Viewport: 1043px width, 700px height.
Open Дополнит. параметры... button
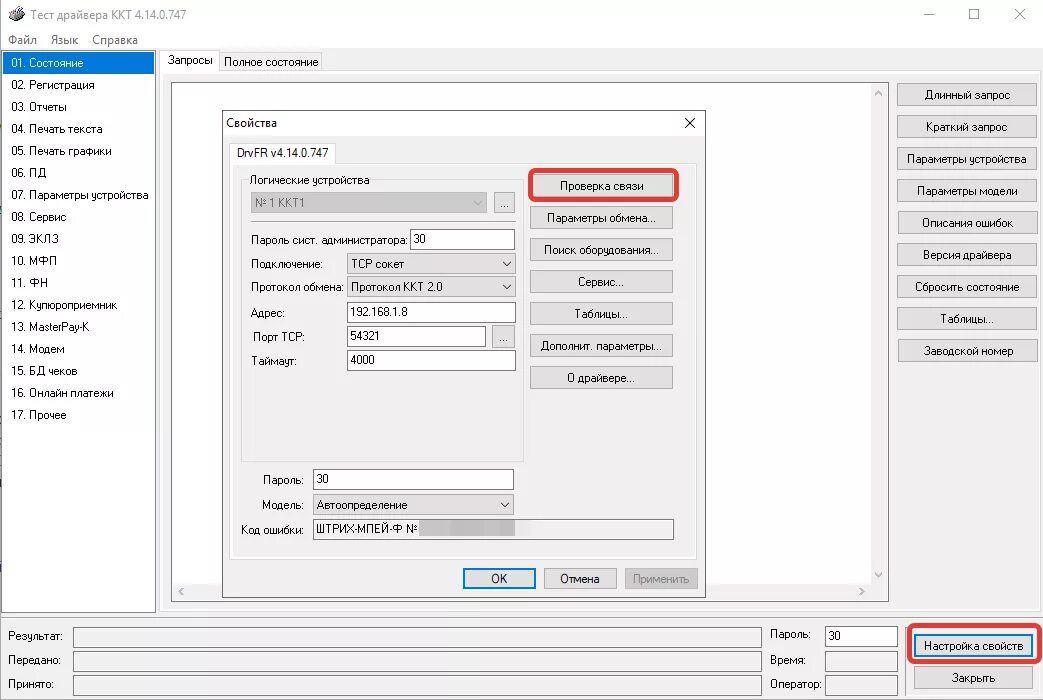[601, 345]
